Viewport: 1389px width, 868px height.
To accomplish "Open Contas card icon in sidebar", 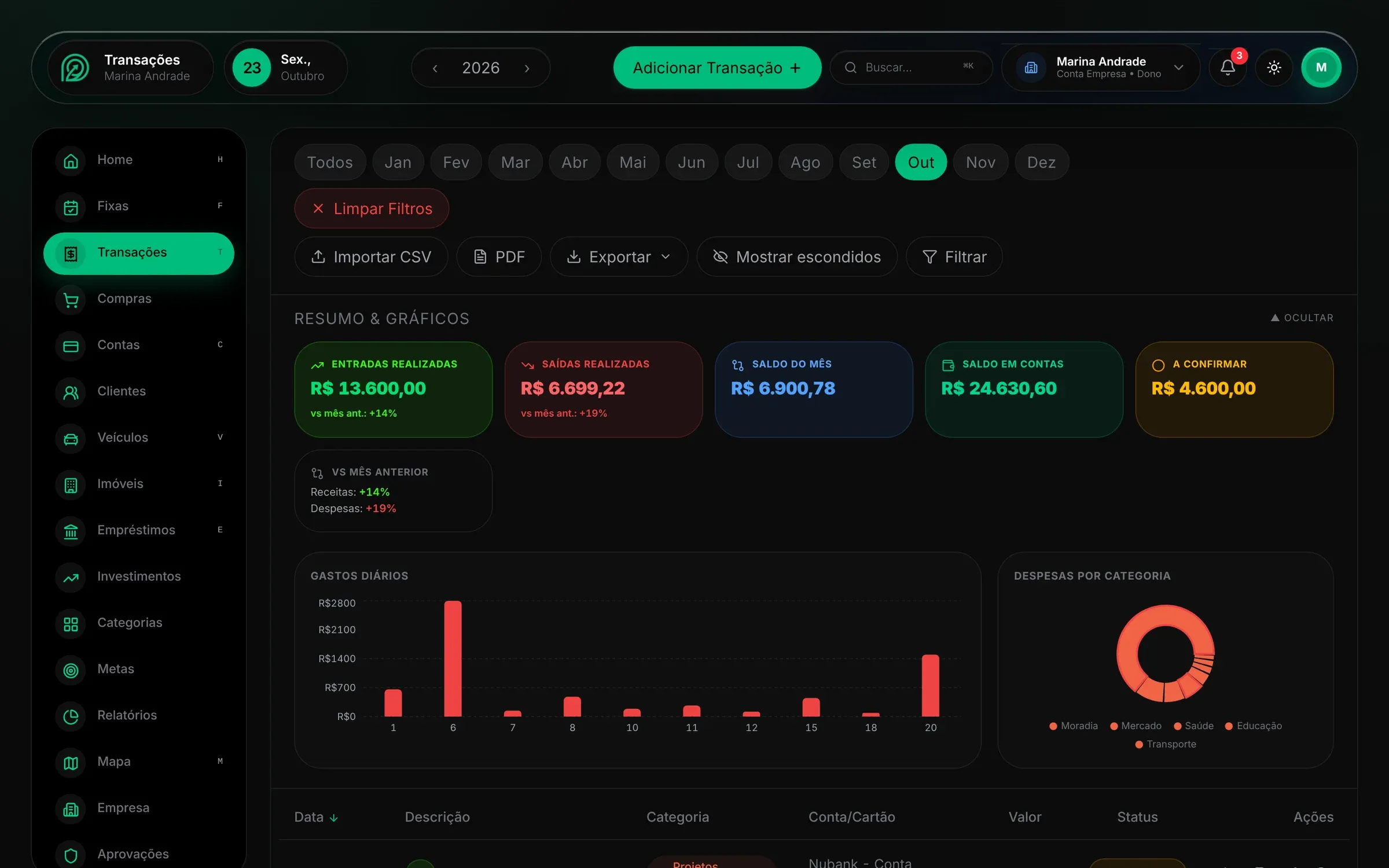I will click(71, 345).
